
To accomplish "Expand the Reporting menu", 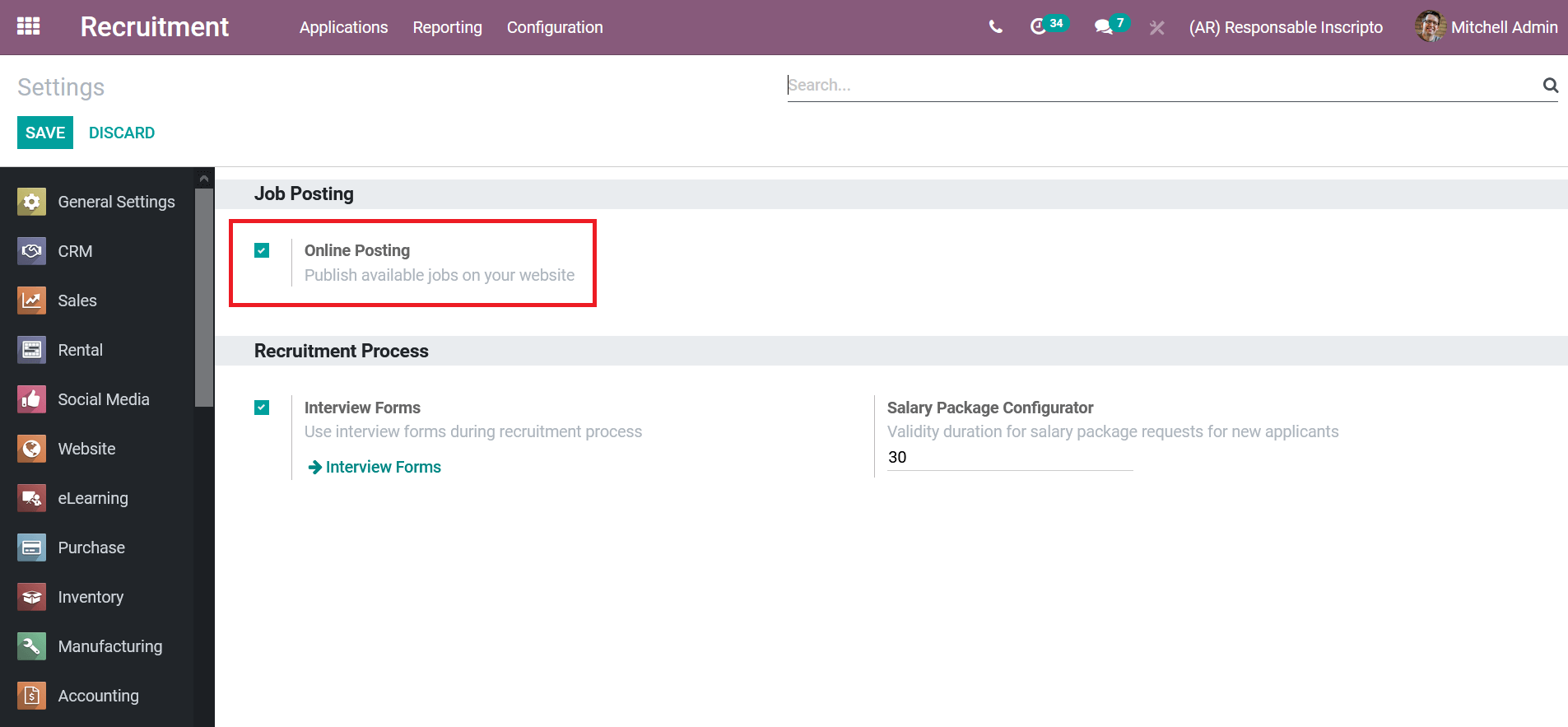I will [447, 27].
